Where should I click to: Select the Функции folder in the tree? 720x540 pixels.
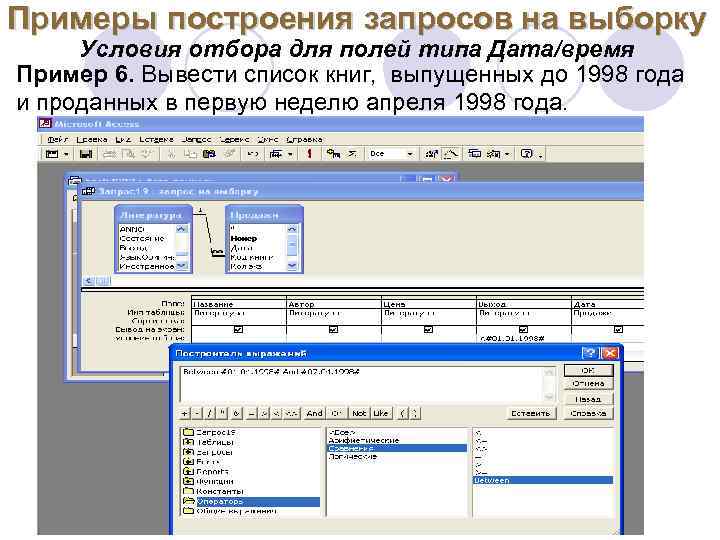209,482
